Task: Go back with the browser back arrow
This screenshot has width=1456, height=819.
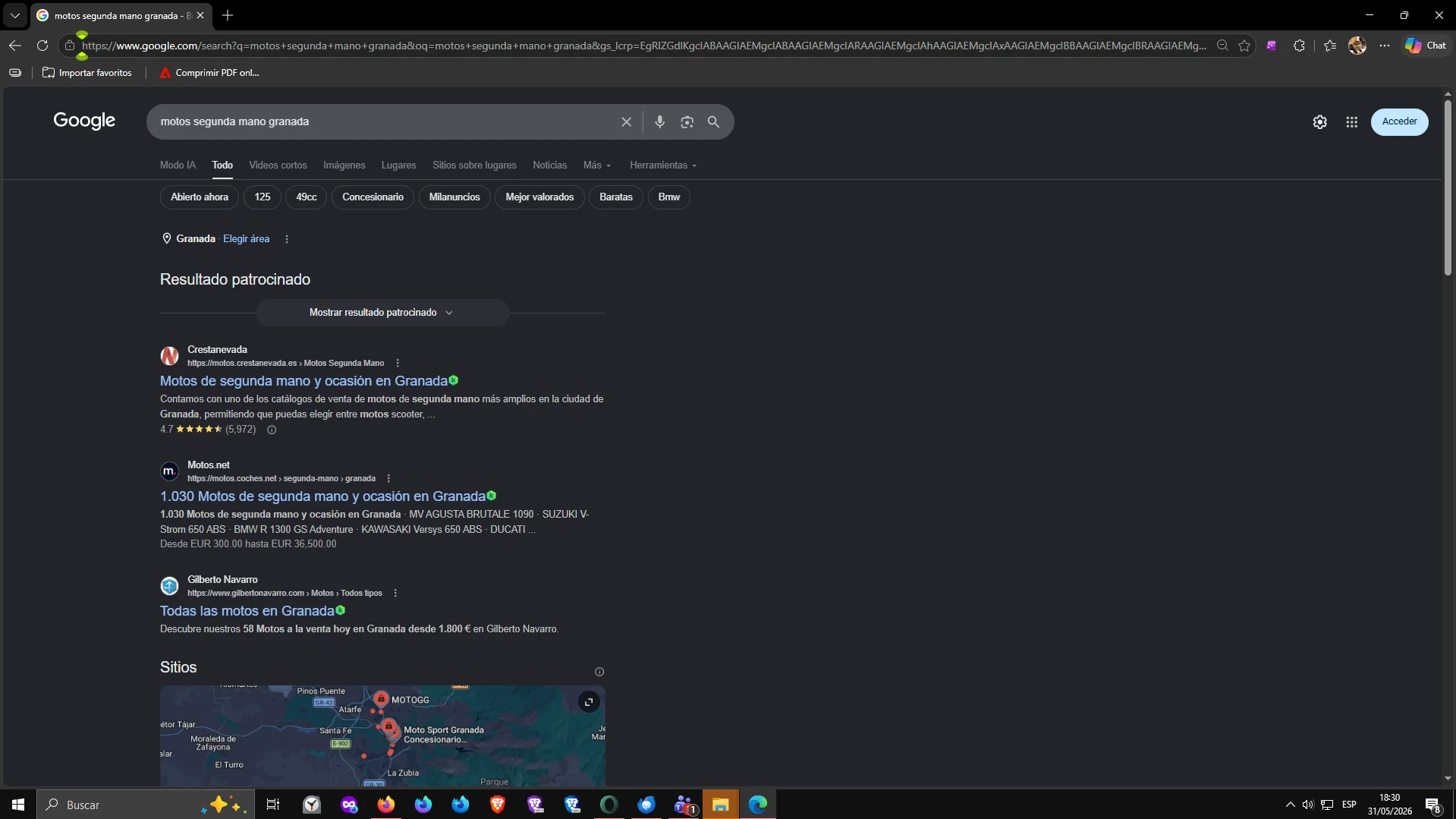Action: point(15,46)
